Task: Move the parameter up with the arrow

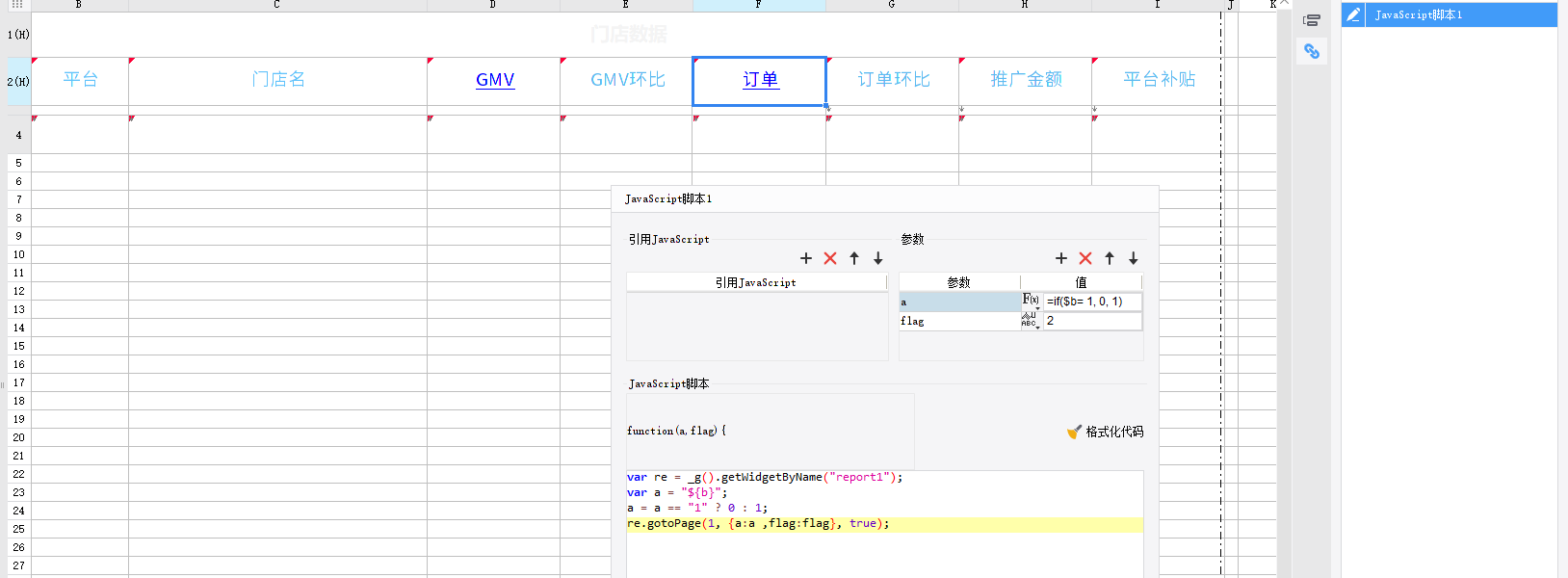Action: [x=1110, y=258]
